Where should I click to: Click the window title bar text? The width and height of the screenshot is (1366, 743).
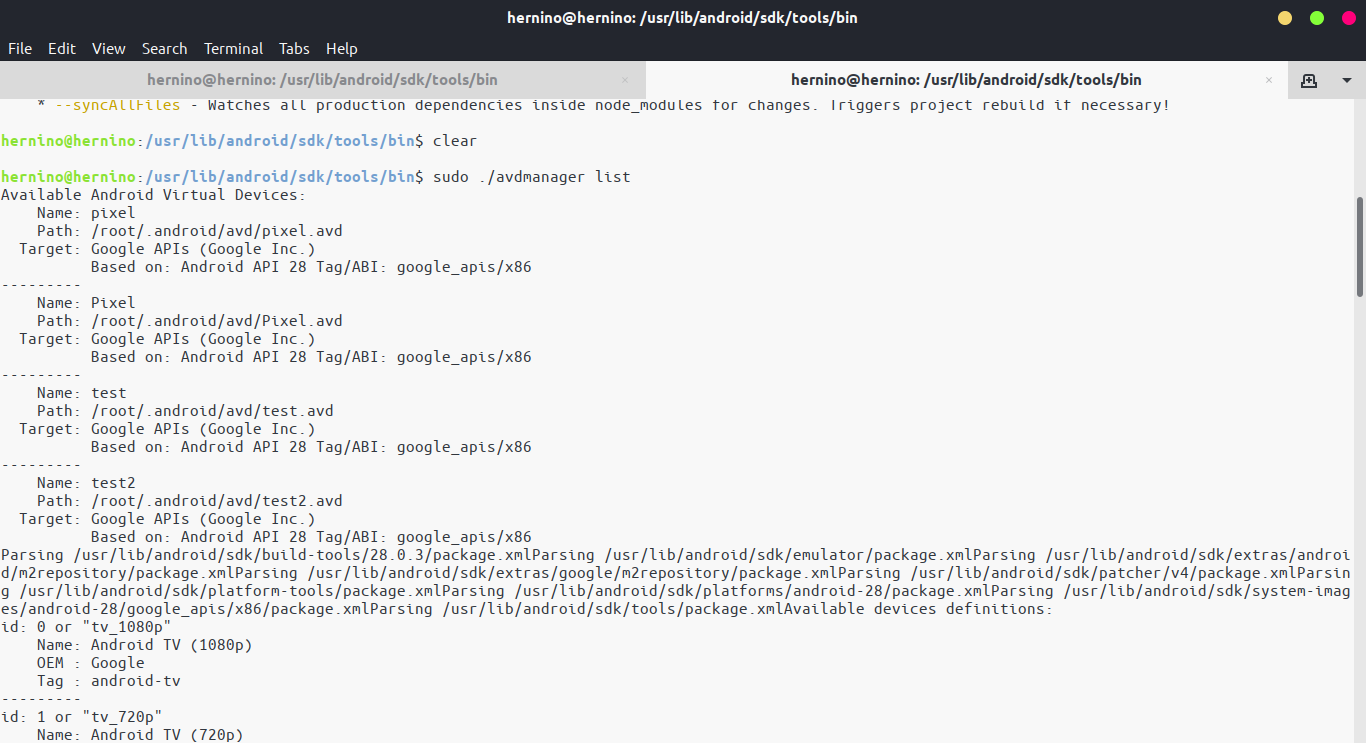[683, 18]
